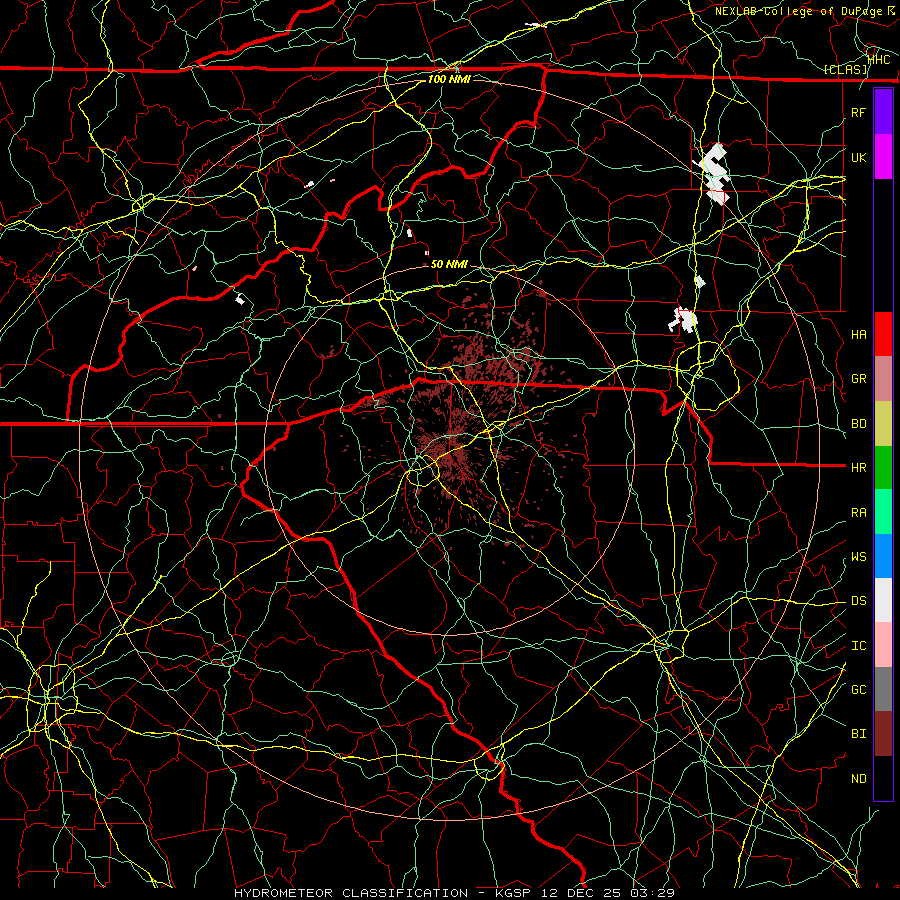Click the UK legend label

point(858,157)
